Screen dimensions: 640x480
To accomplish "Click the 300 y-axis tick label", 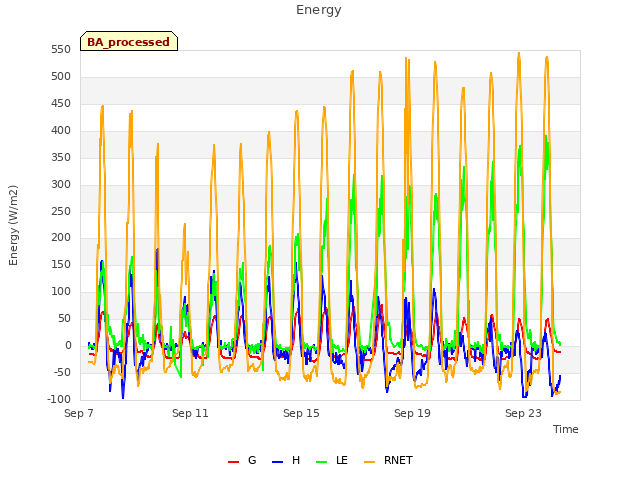I will tap(61, 184).
